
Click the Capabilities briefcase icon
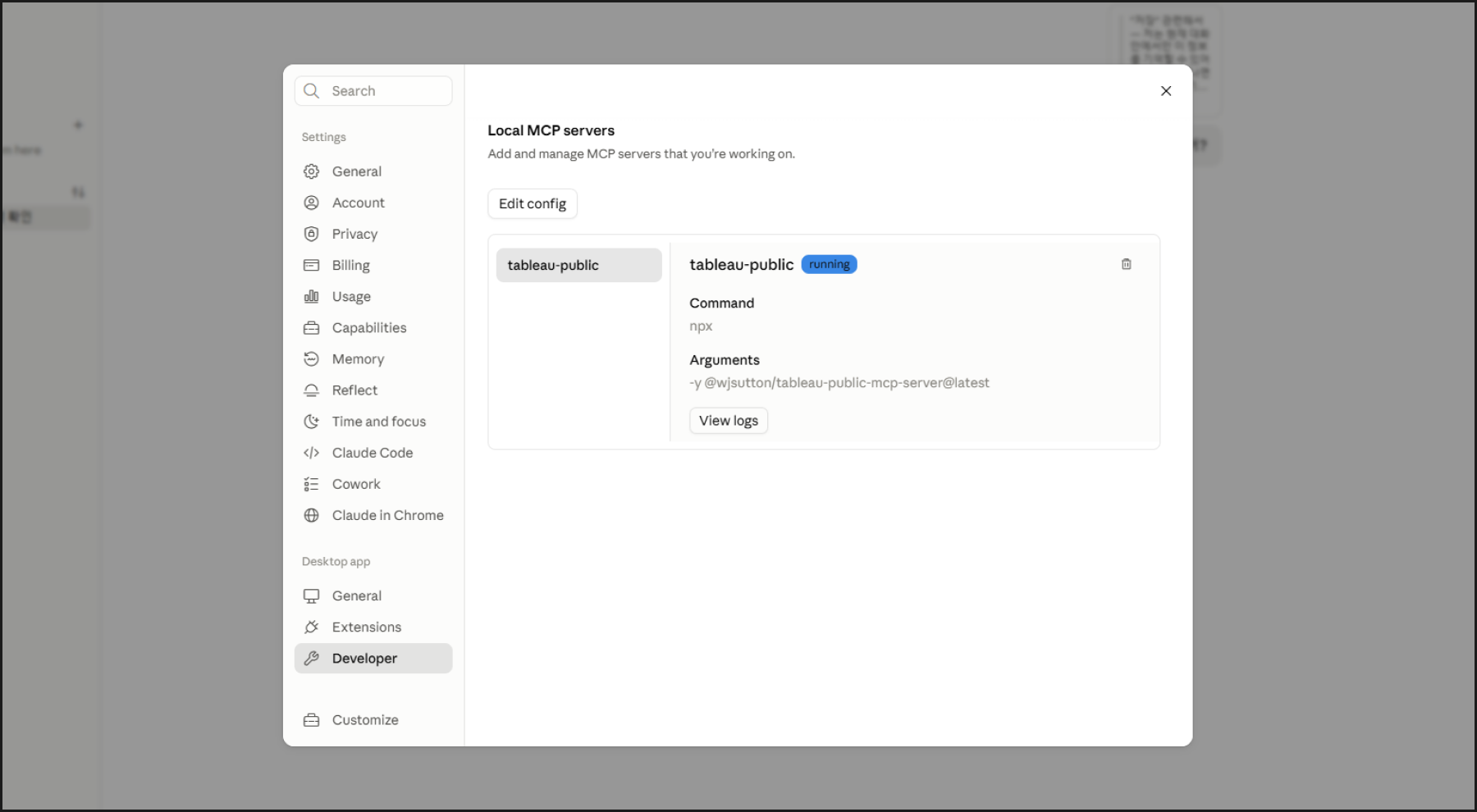pos(312,328)
